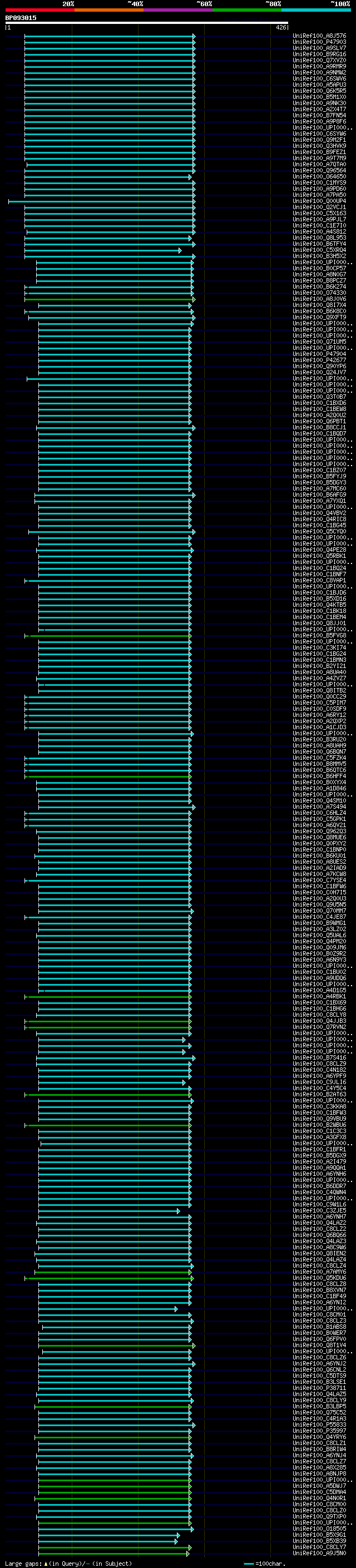Select hit UniRef100_Q00UP4
Viewport: 356px width, 1568px height.
pos(319,201)
